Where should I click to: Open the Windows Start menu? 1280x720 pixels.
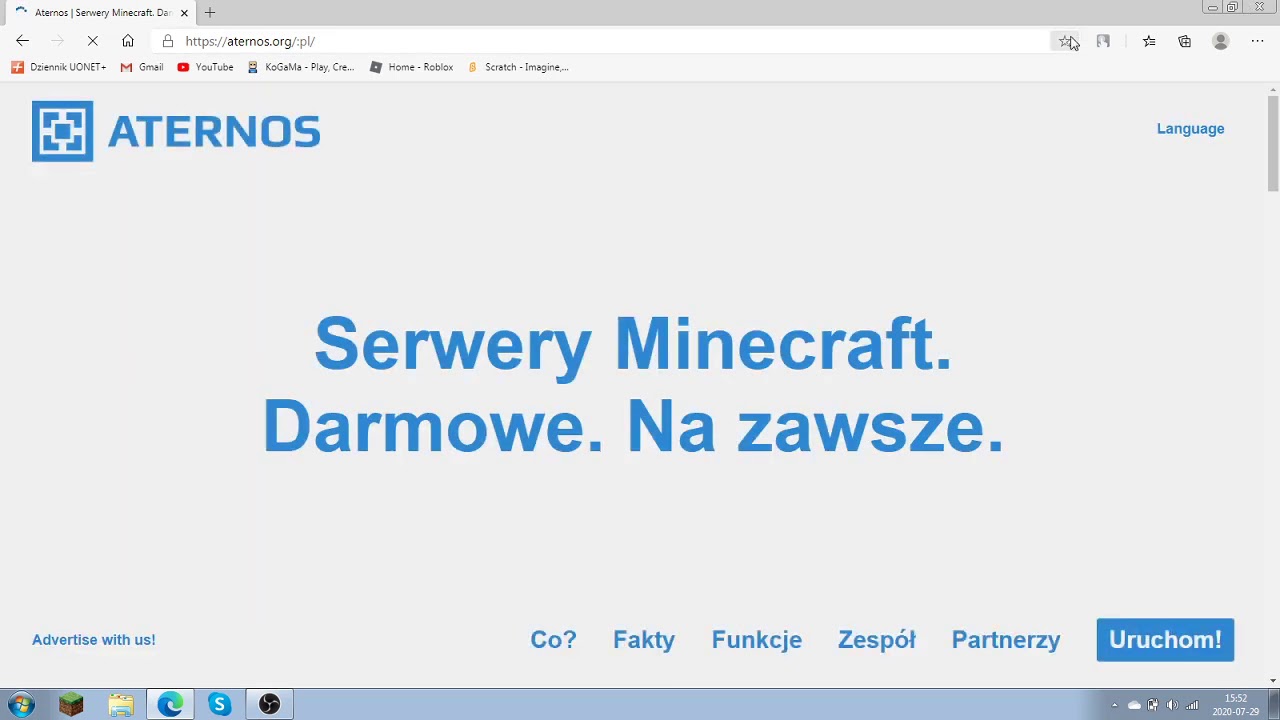pos(22,705)
